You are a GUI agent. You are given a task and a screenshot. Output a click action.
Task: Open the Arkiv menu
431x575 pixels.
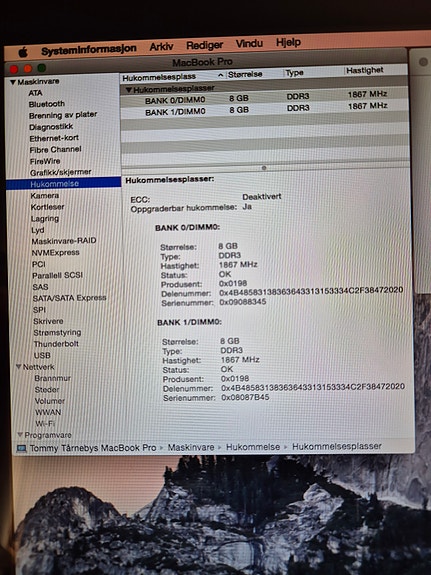pos(161,47)
